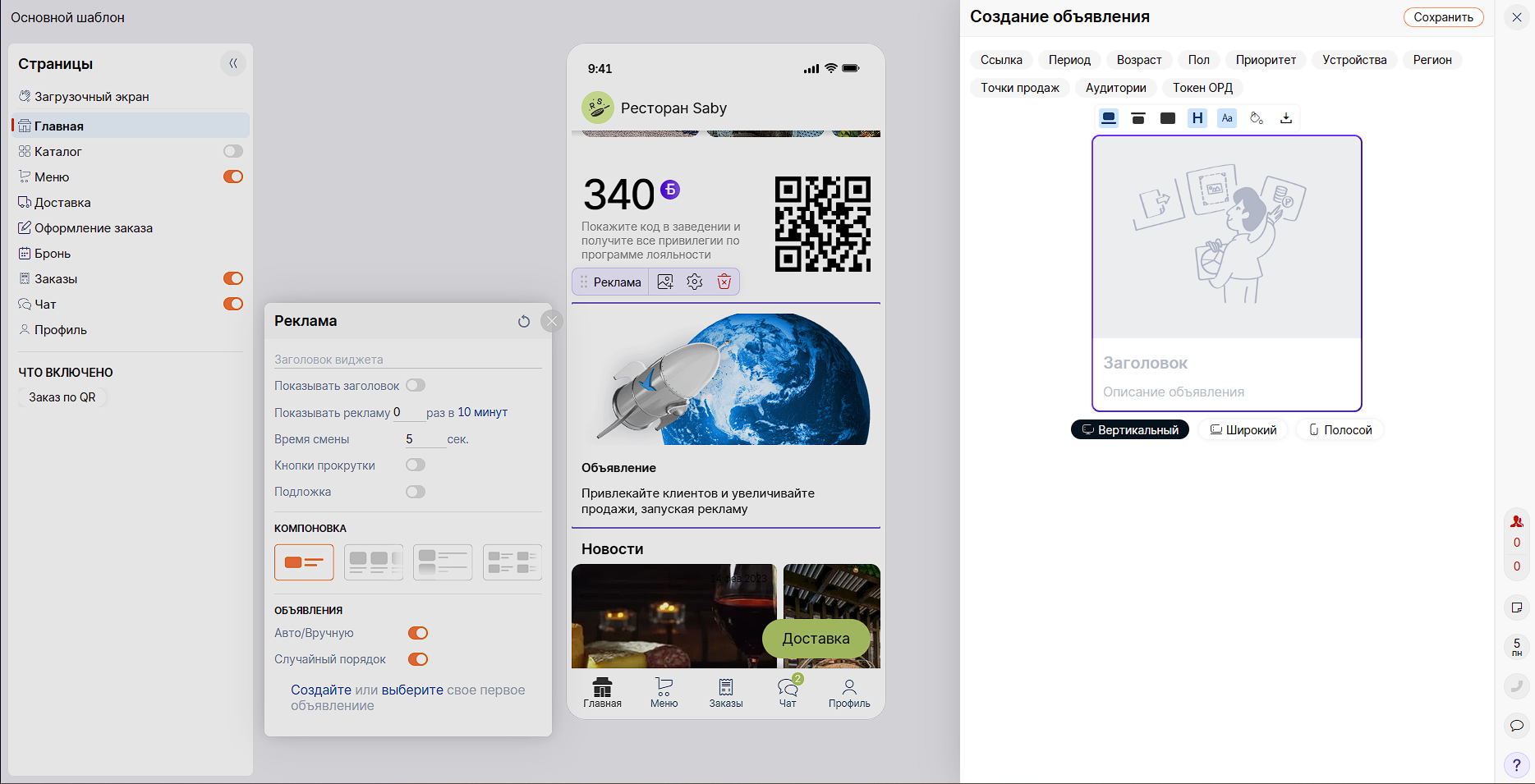Enable the Кнопки прокрутки toggle
Image resolution: width=1535 pixels, height=784 pixels.
click(416, 465)
